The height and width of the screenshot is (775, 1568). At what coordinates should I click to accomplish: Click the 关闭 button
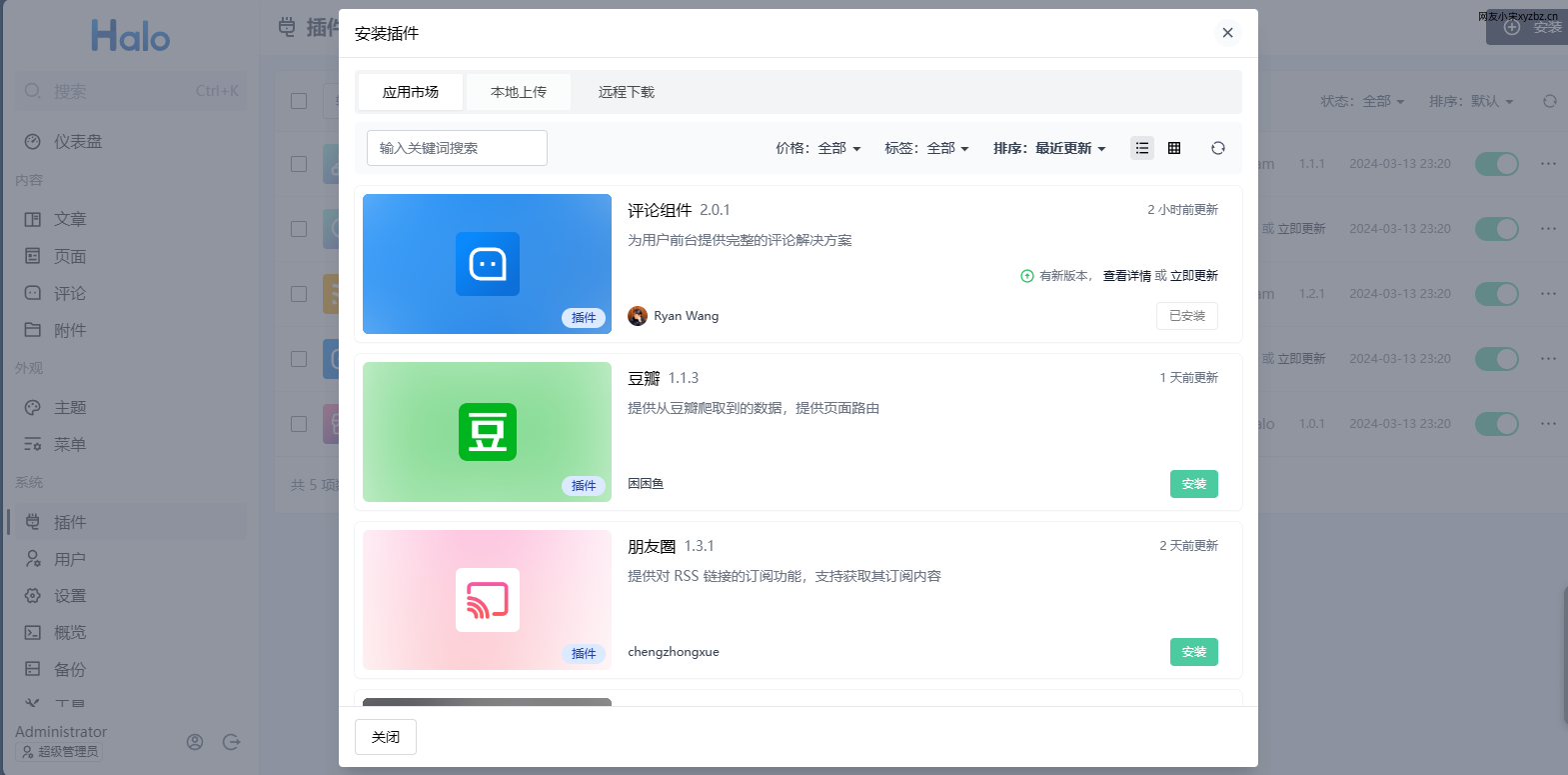click(x=386, y=737)
